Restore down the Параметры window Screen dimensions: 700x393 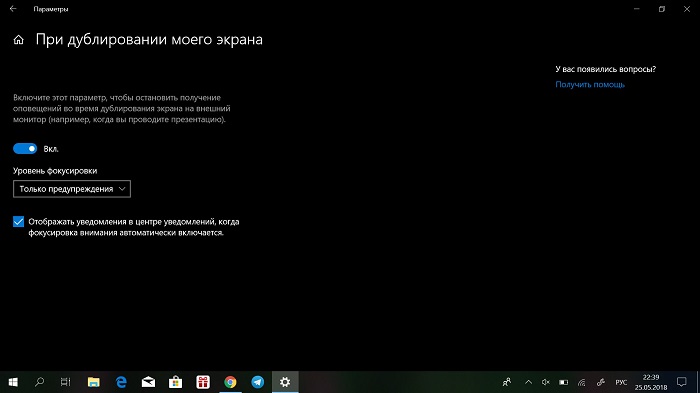click(x=662, y=9)
